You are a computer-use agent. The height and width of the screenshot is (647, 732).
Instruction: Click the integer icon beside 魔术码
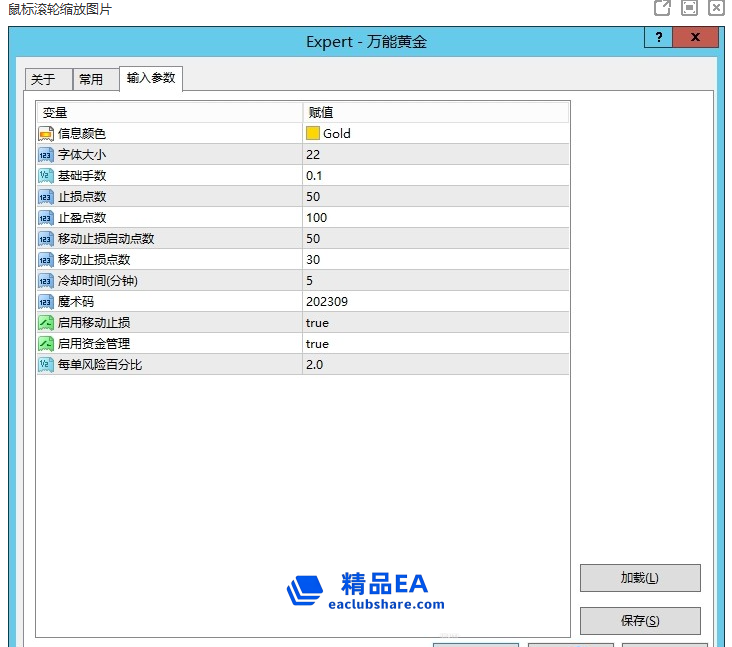46,302
